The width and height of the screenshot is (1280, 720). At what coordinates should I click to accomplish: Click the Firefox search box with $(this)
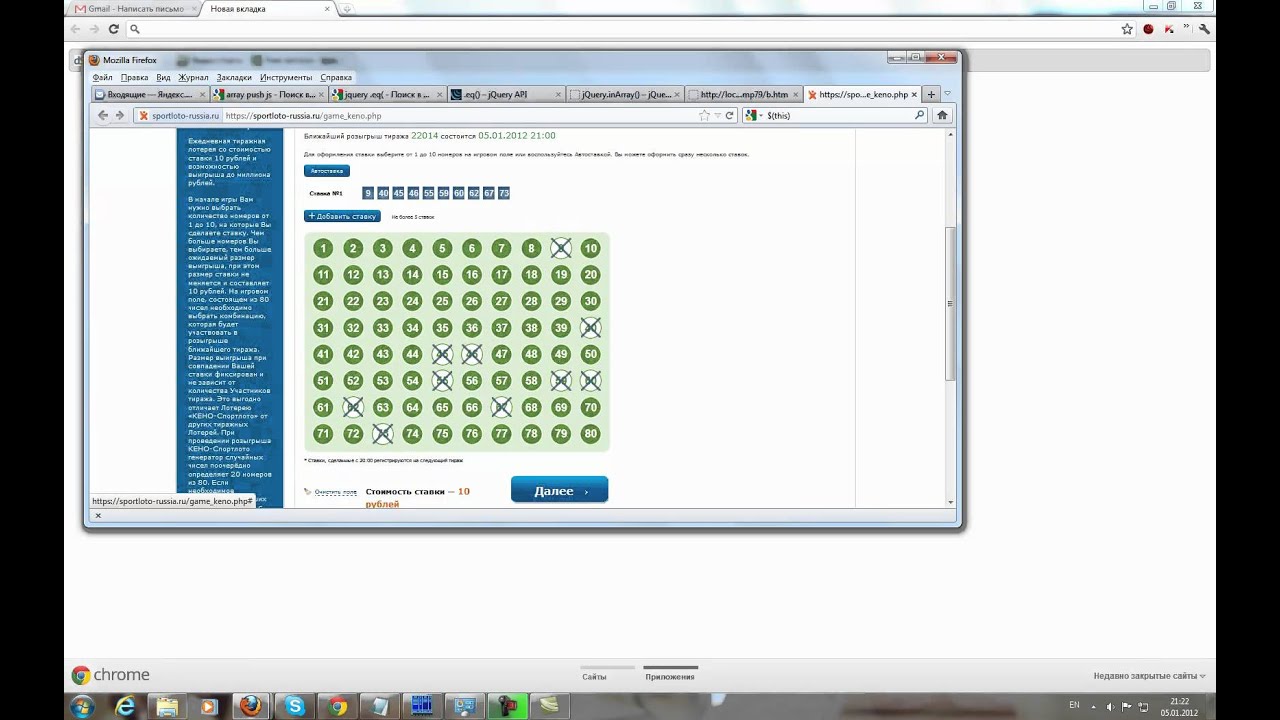tap(838, 115)
